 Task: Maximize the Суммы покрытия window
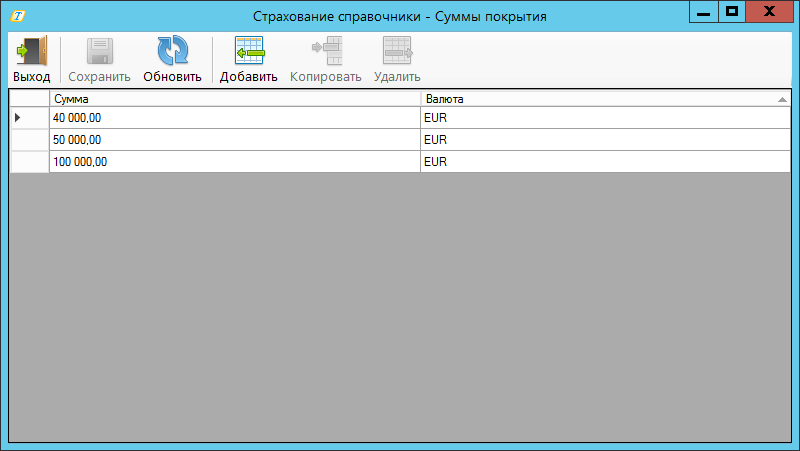click(x=732, y=12)
